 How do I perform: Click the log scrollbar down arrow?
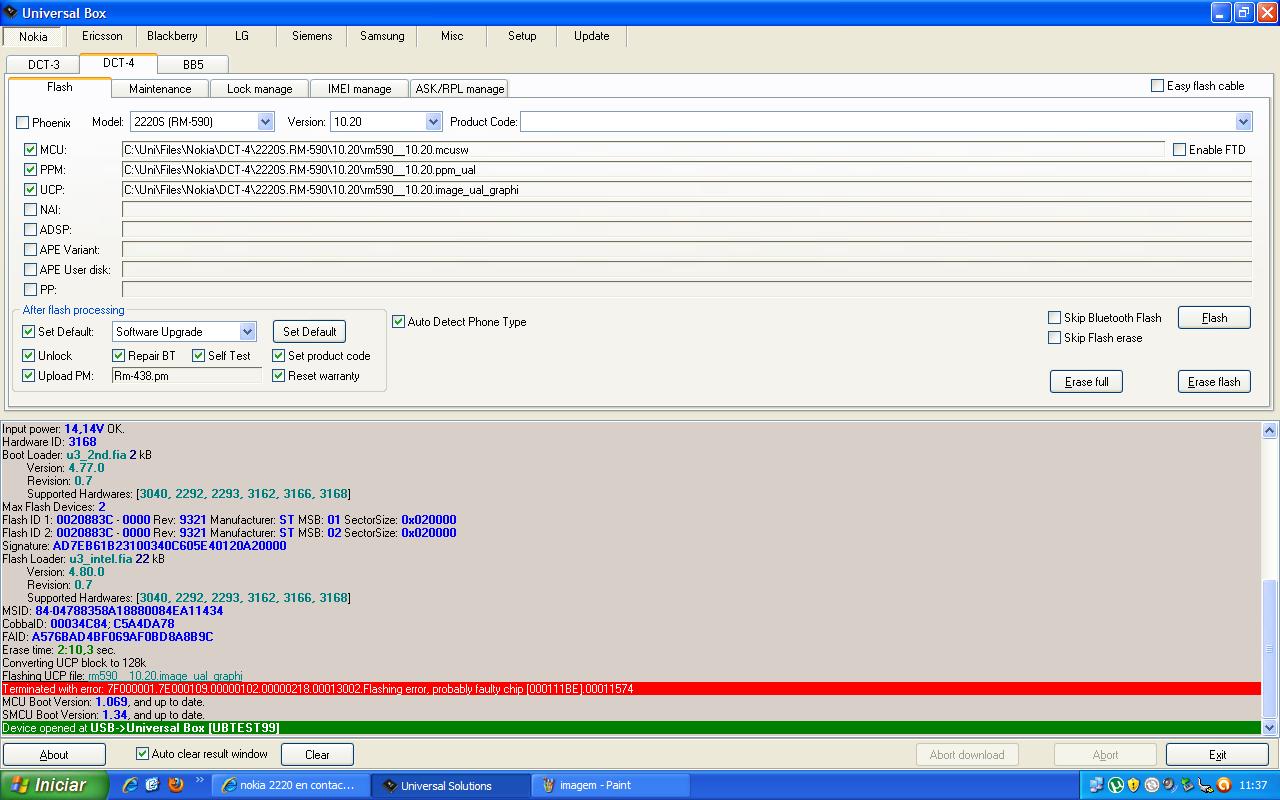(1270, 728)
